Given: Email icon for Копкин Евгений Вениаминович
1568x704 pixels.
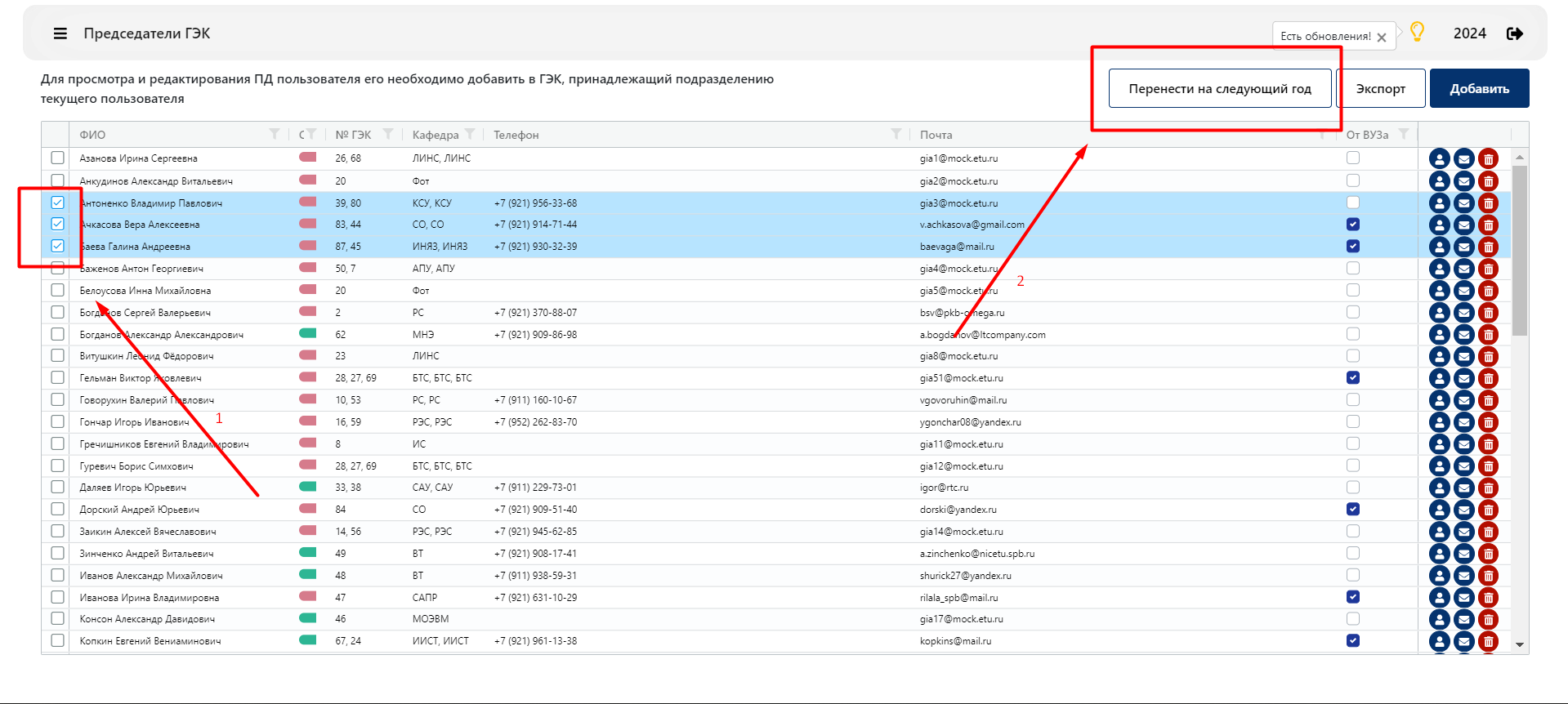Looking at the screenshot, I should pyautogui.click(x=1463, y=641).
